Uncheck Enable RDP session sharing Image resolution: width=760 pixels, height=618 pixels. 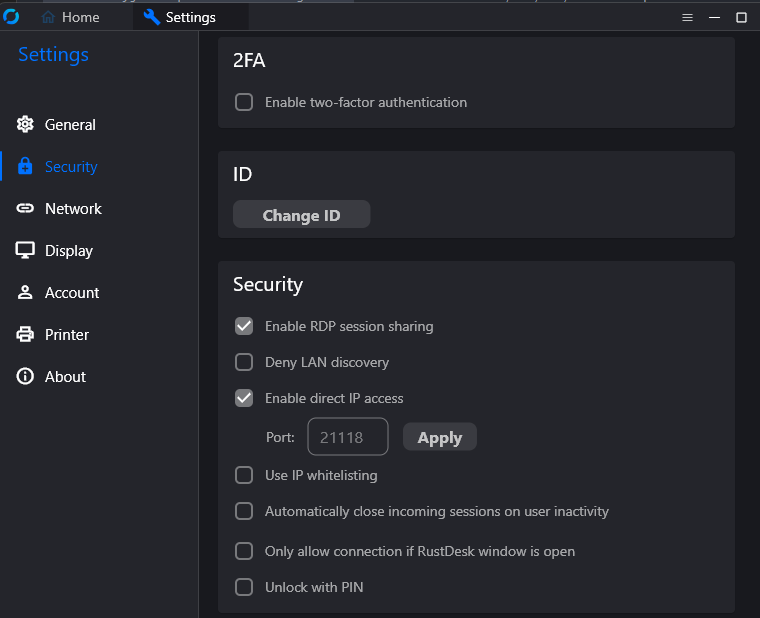tap(244, 326)
